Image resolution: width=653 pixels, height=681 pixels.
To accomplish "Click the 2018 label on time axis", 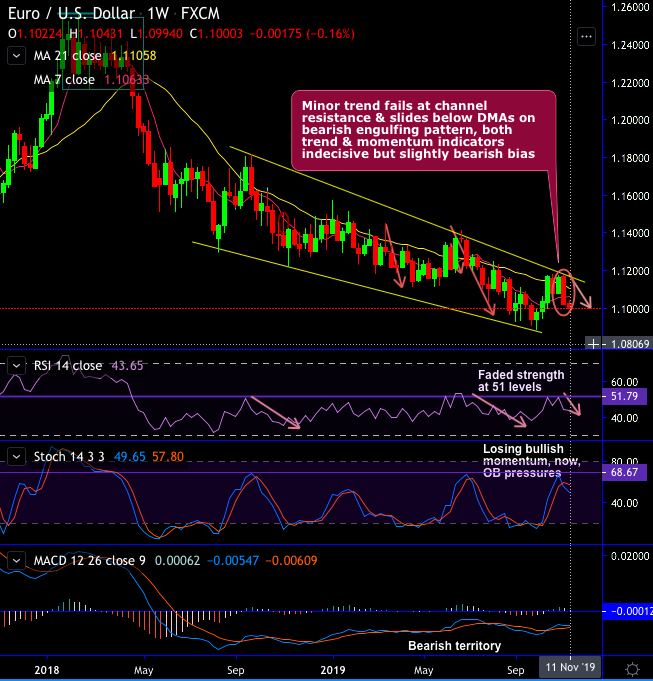I will coord(46,670).
